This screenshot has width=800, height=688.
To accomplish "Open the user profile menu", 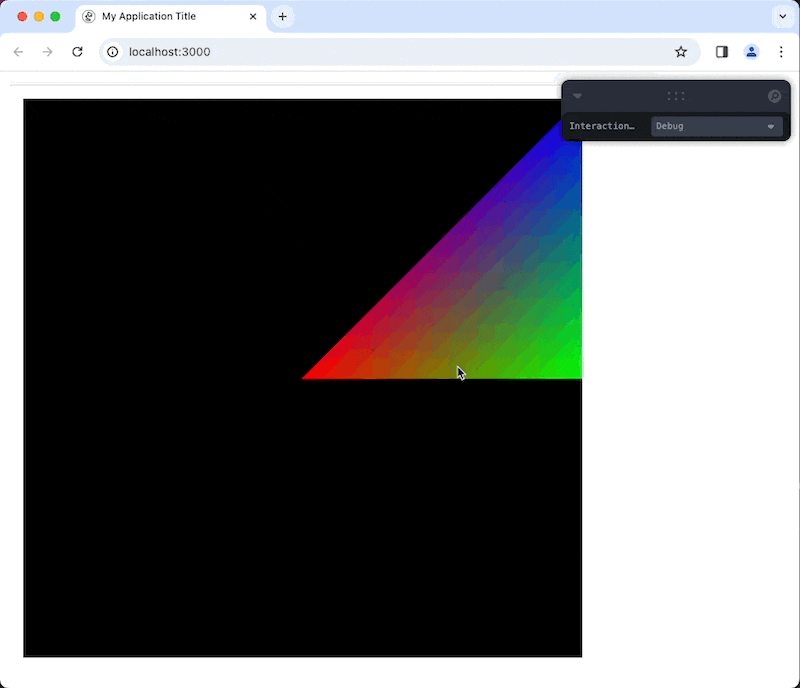I will tap(751, 52).
